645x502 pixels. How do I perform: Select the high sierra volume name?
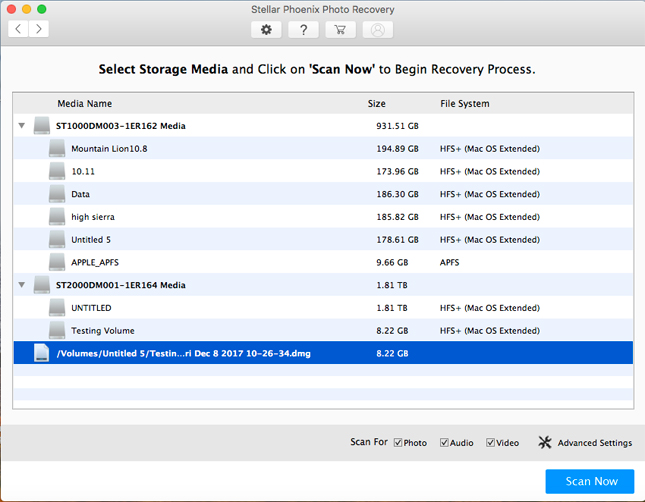[x=93, y=217]
